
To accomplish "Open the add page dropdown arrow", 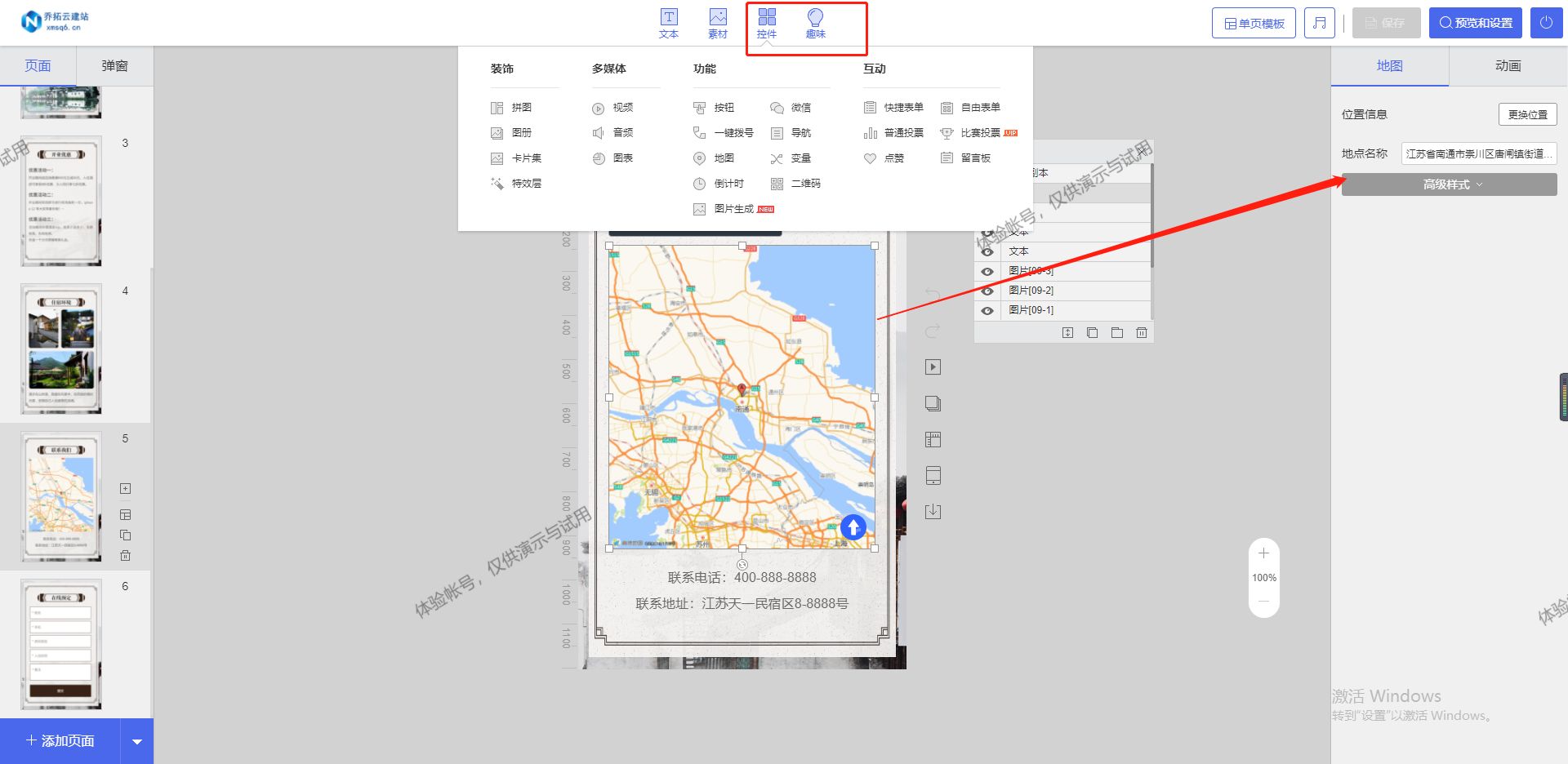I will tap(136, 741).
